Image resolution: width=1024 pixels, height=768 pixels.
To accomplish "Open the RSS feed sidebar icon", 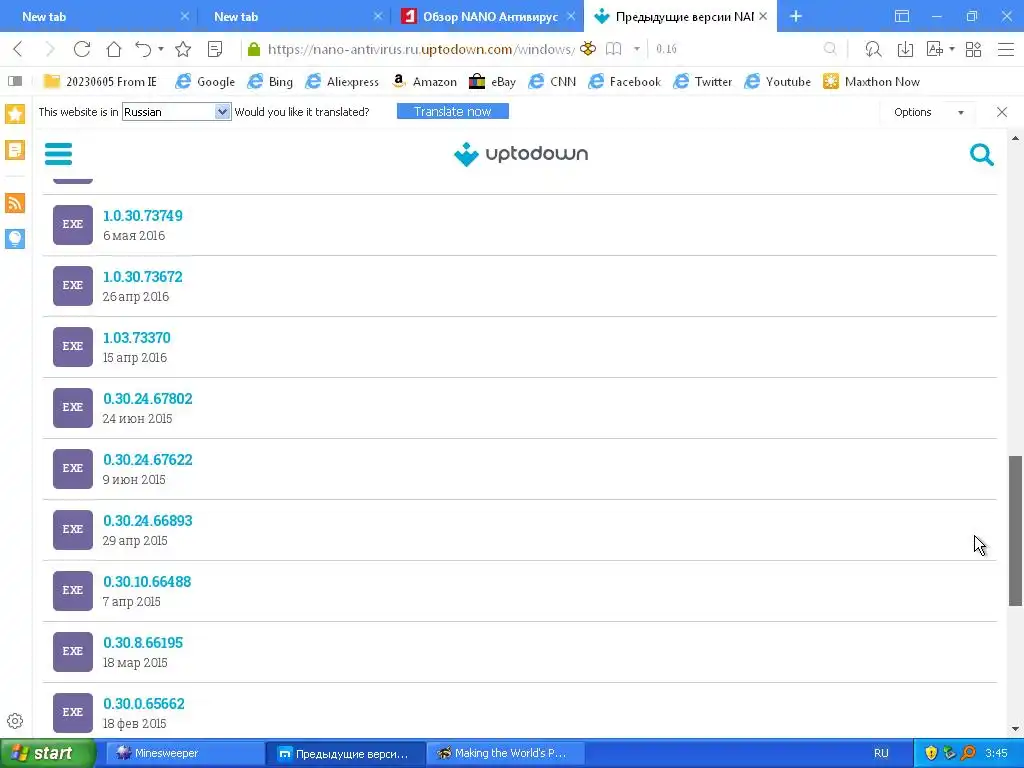I will (x=15, y=202).
